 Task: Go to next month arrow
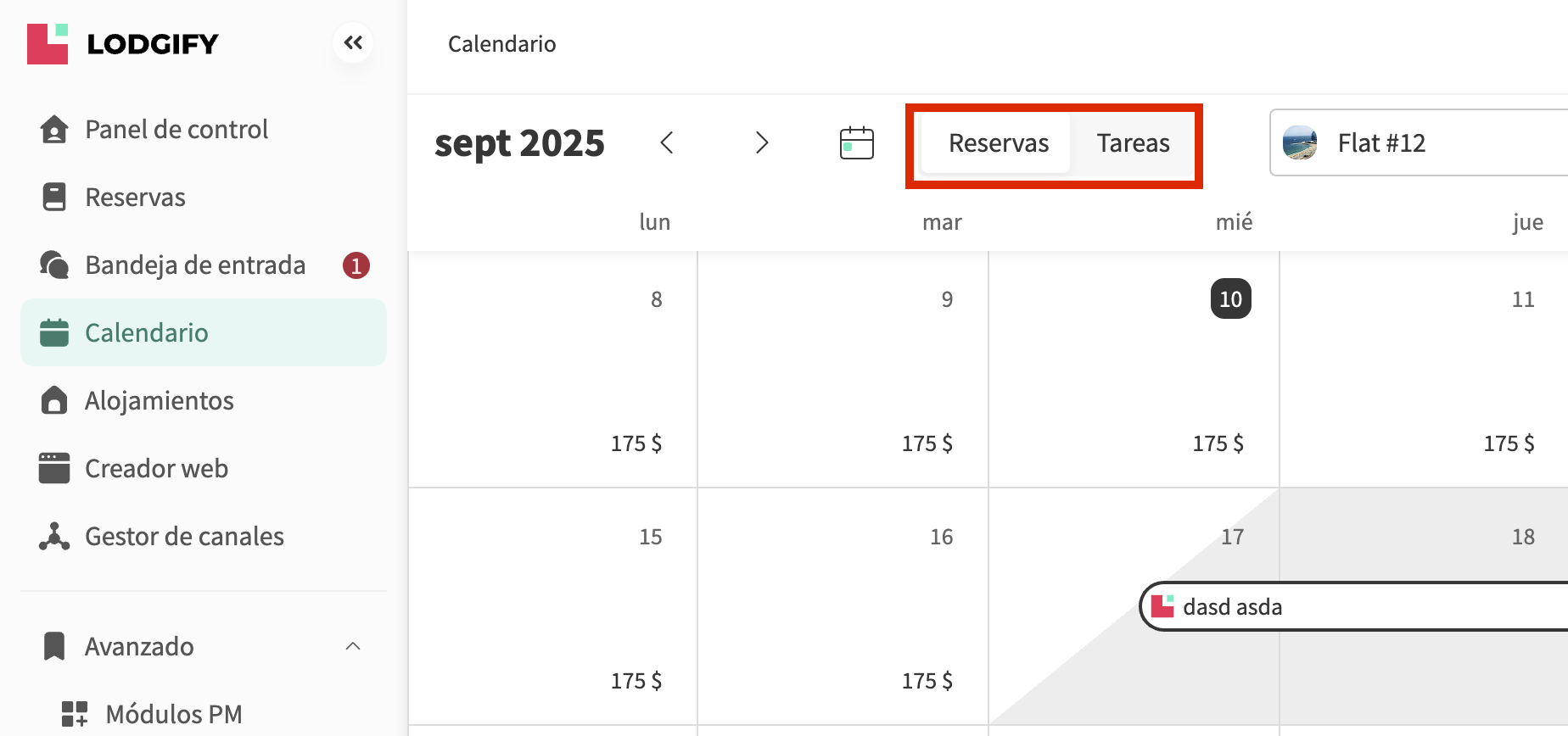(x=762, y=143)
